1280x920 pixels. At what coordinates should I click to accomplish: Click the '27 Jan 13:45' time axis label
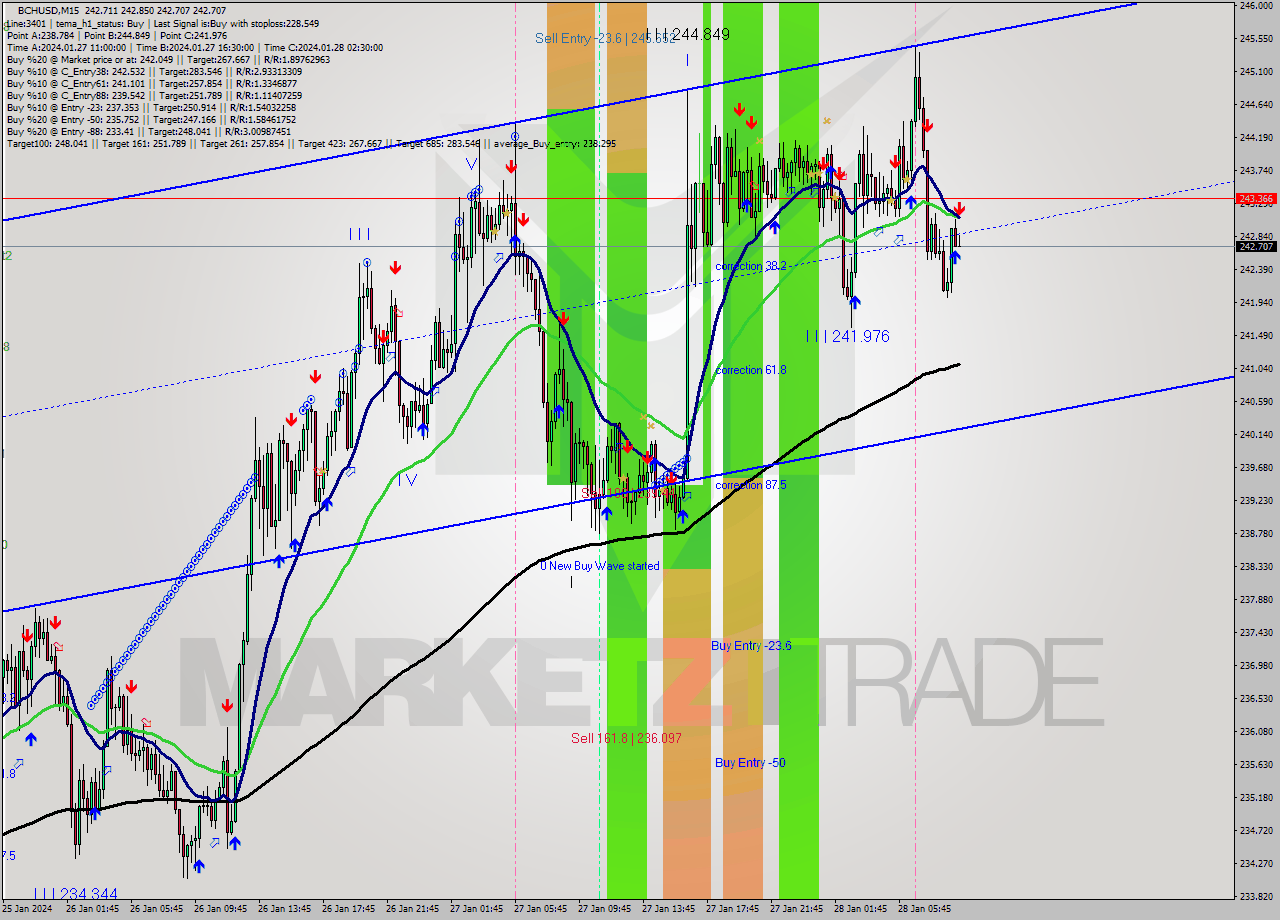pos(667,909)
